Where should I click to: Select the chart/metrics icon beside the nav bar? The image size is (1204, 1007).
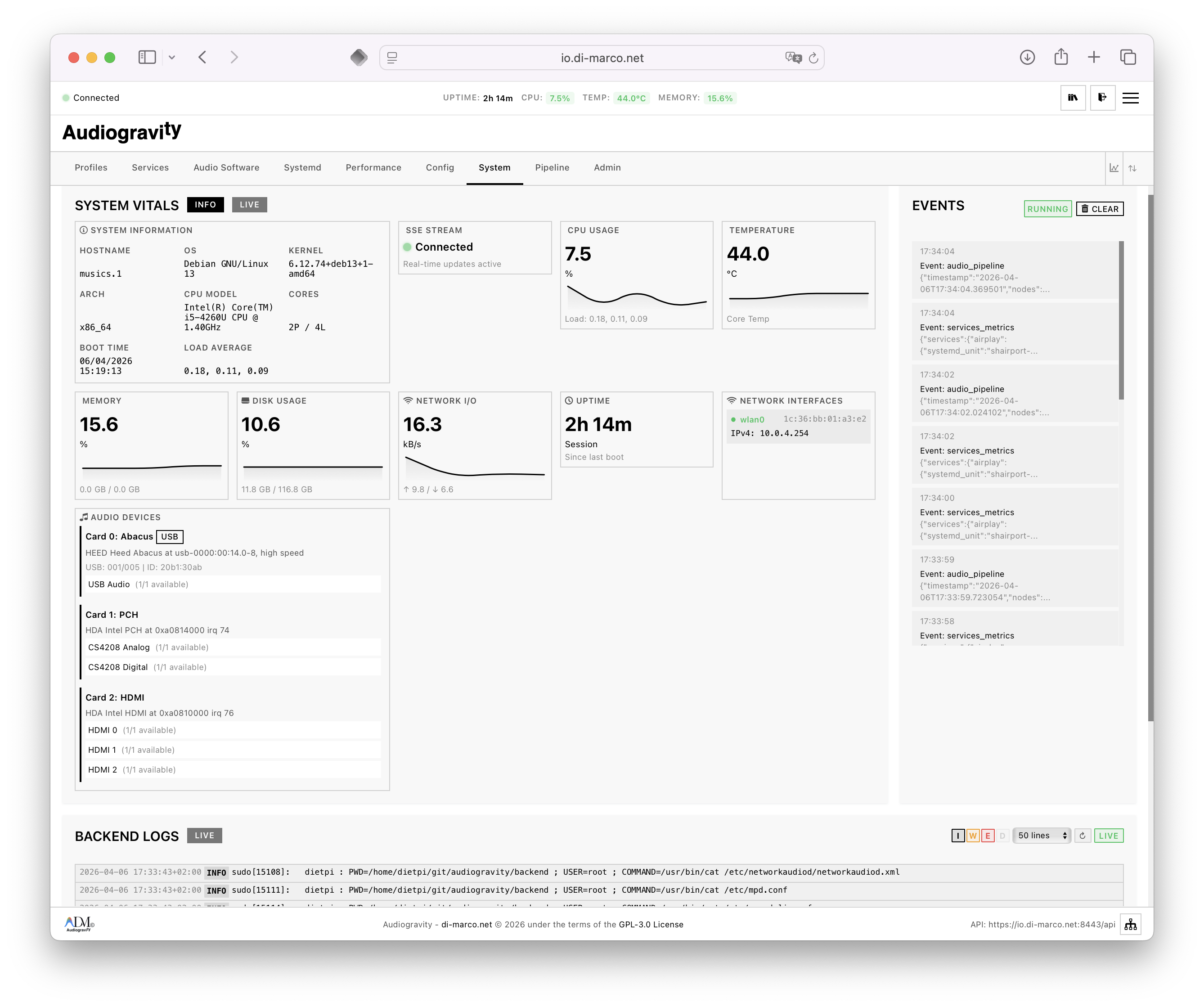(x=1114, y=168)
